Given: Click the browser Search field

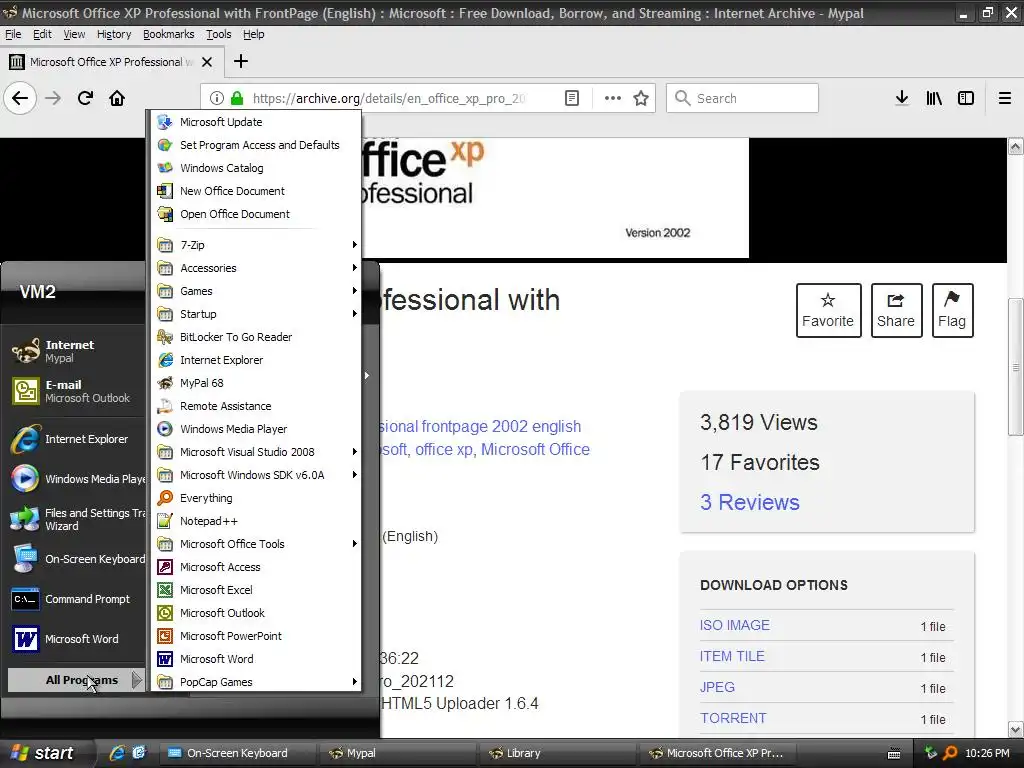Looking at the screenshot, I should tap(742, 98).
